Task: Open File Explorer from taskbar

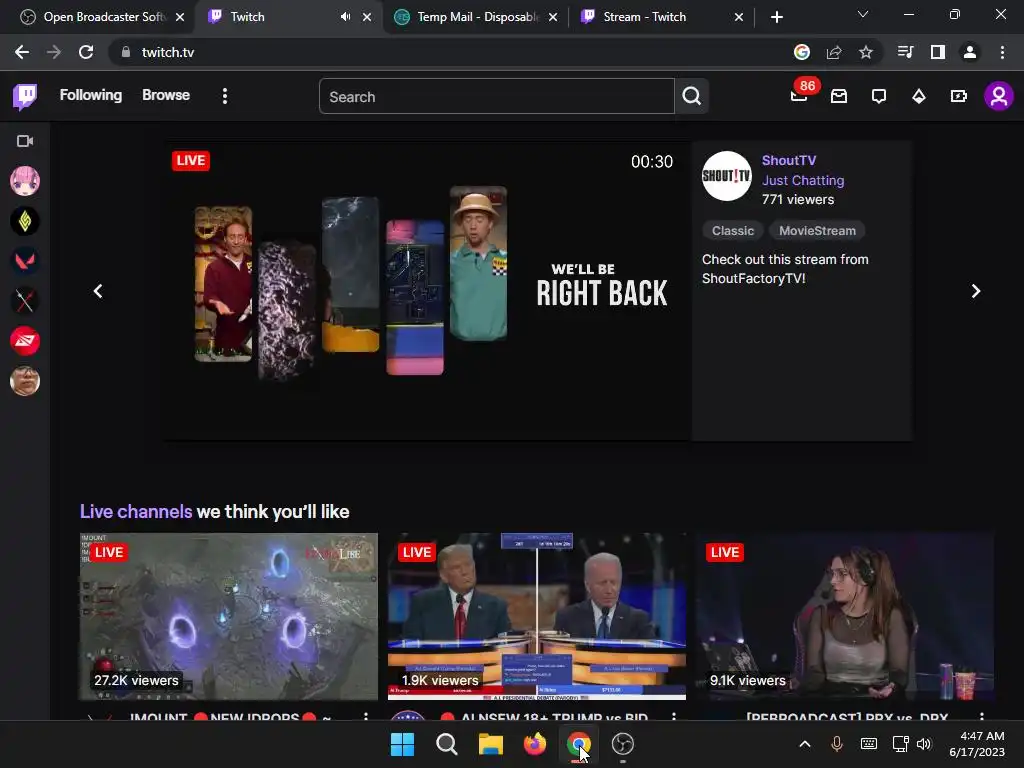Action: coord(490,744)
